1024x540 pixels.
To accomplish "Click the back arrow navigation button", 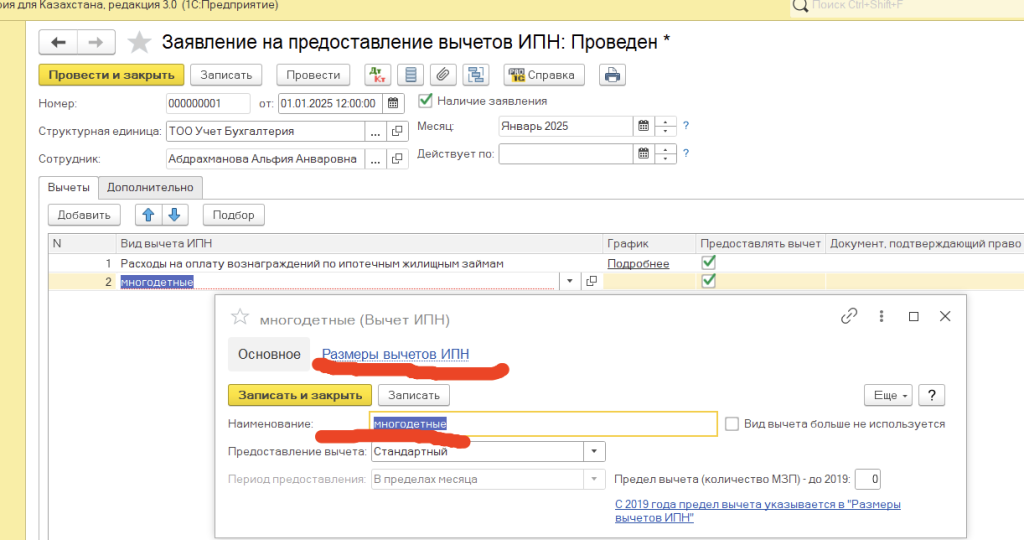I will 58,42.
